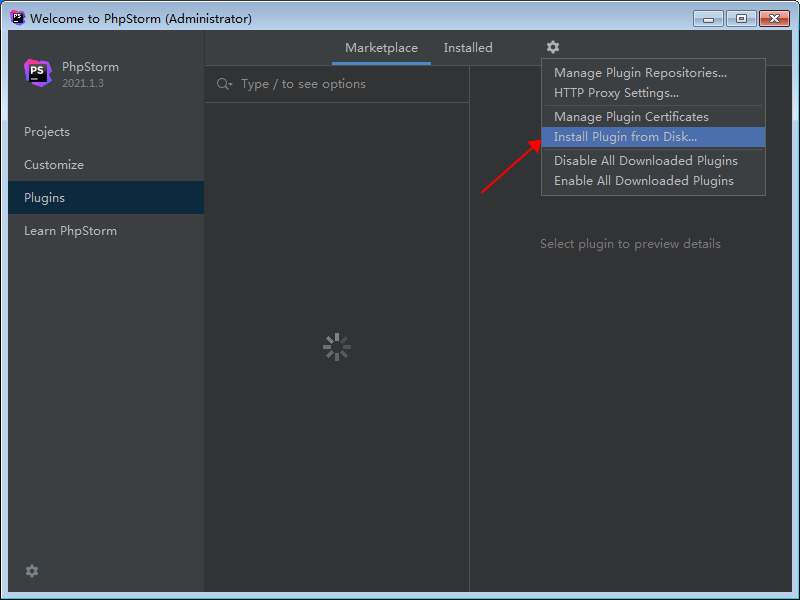Click 'Select plugin to preview details' text
Image resolution: width=800 pixels, height=600 pixels.
pyautogui.click(x=630, y=244)
